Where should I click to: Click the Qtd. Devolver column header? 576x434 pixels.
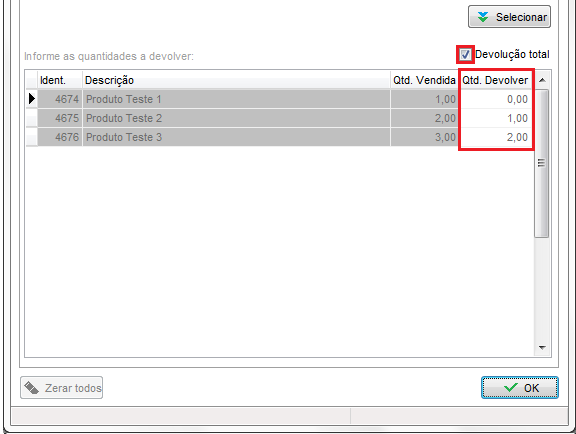(x=495, y=80)
